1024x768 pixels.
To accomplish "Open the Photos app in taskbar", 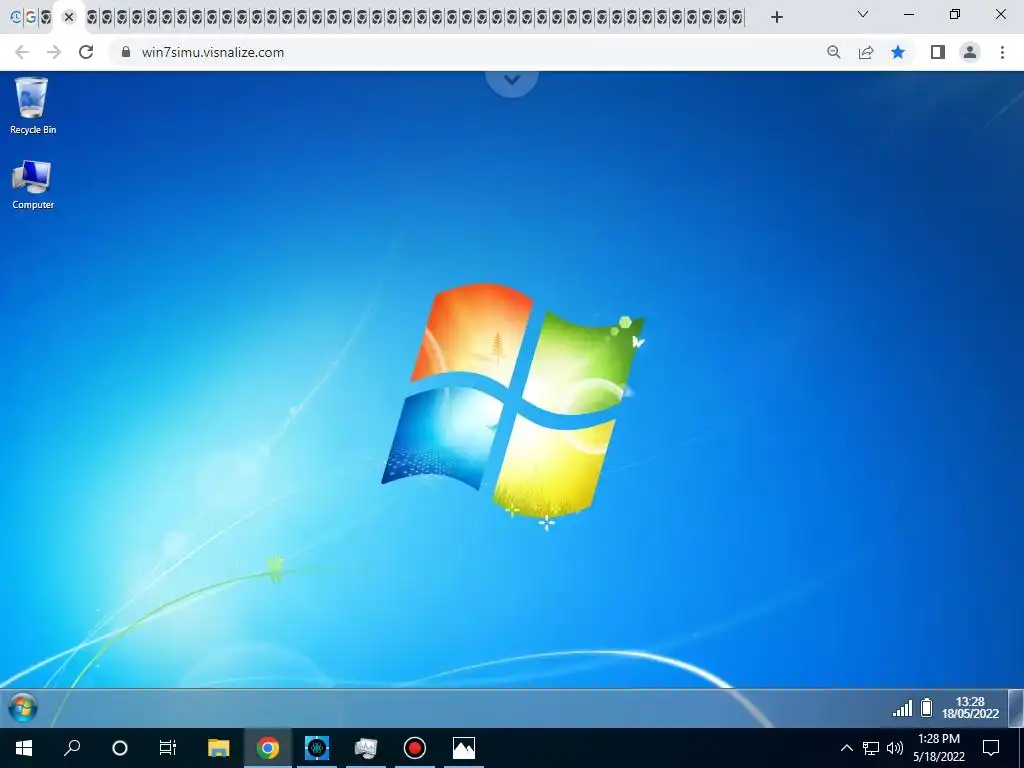I will [x=464, y=748].
